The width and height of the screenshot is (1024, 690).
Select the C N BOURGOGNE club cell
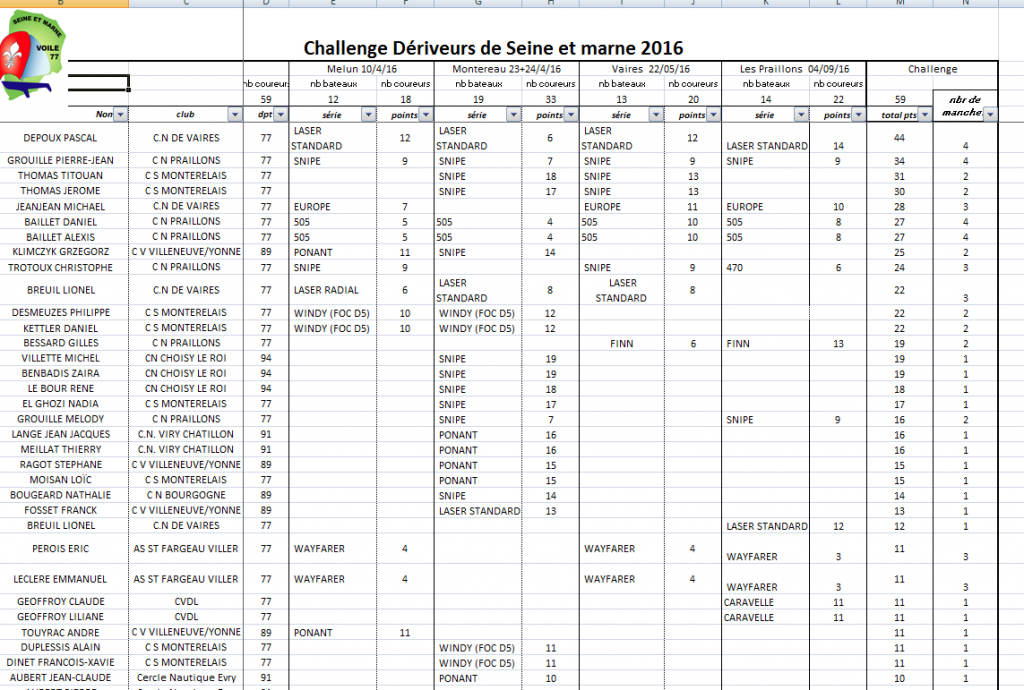[x=186, y=495]
